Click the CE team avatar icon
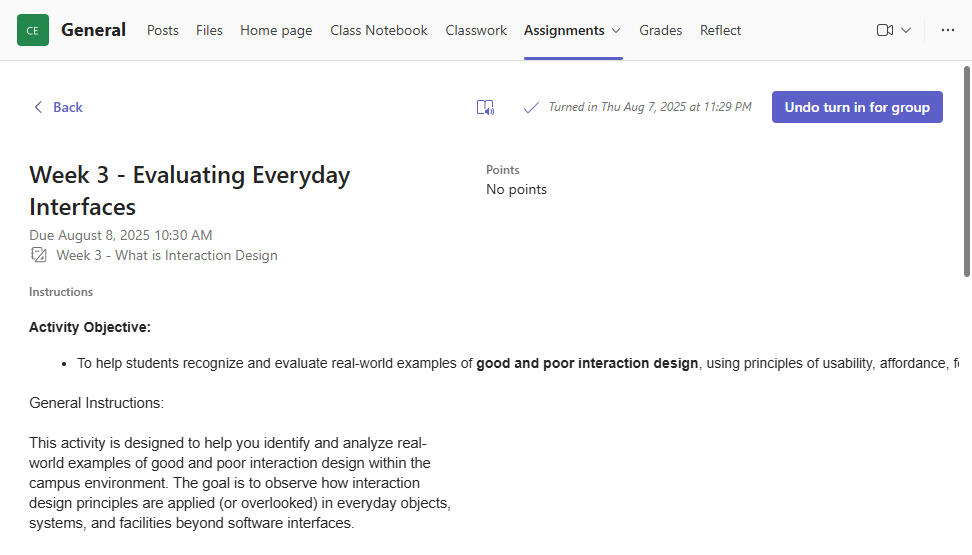972x555 pixels. (33, 30)
